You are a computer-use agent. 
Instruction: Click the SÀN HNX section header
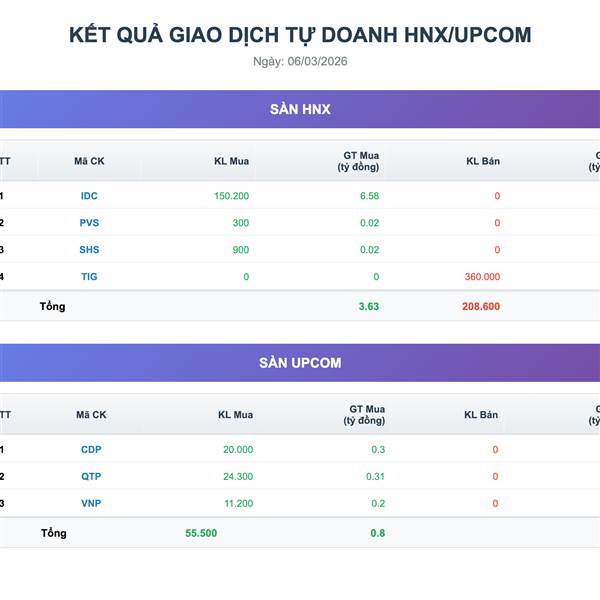tap(300, 109)
